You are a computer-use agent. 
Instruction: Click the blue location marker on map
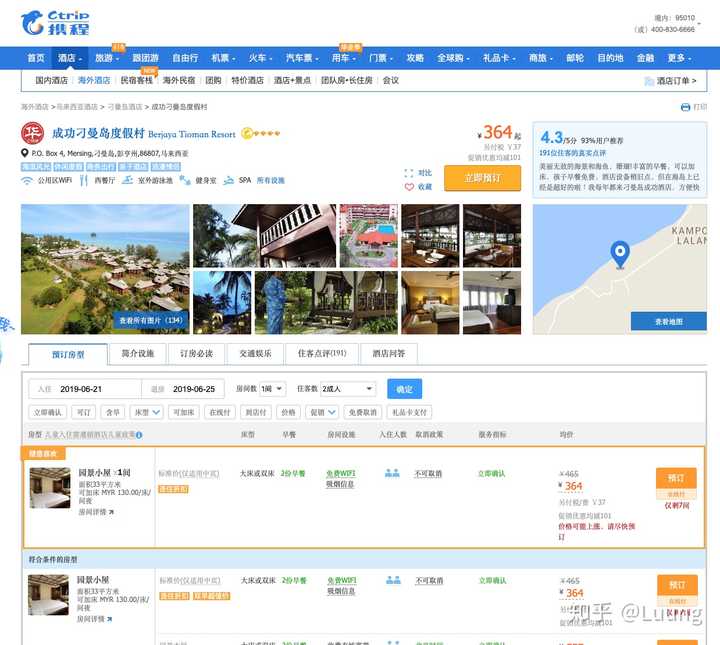(x=619, y=254)
